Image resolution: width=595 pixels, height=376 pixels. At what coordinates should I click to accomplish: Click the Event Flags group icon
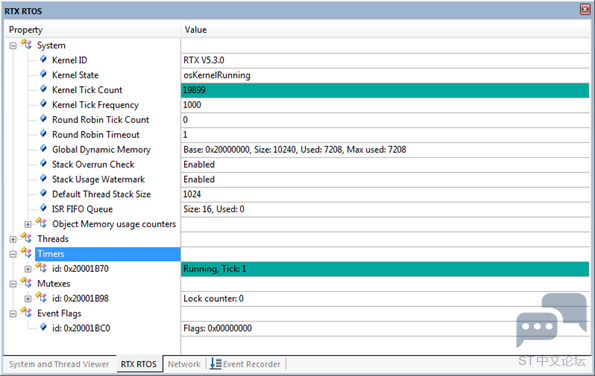tap(26, 312)
